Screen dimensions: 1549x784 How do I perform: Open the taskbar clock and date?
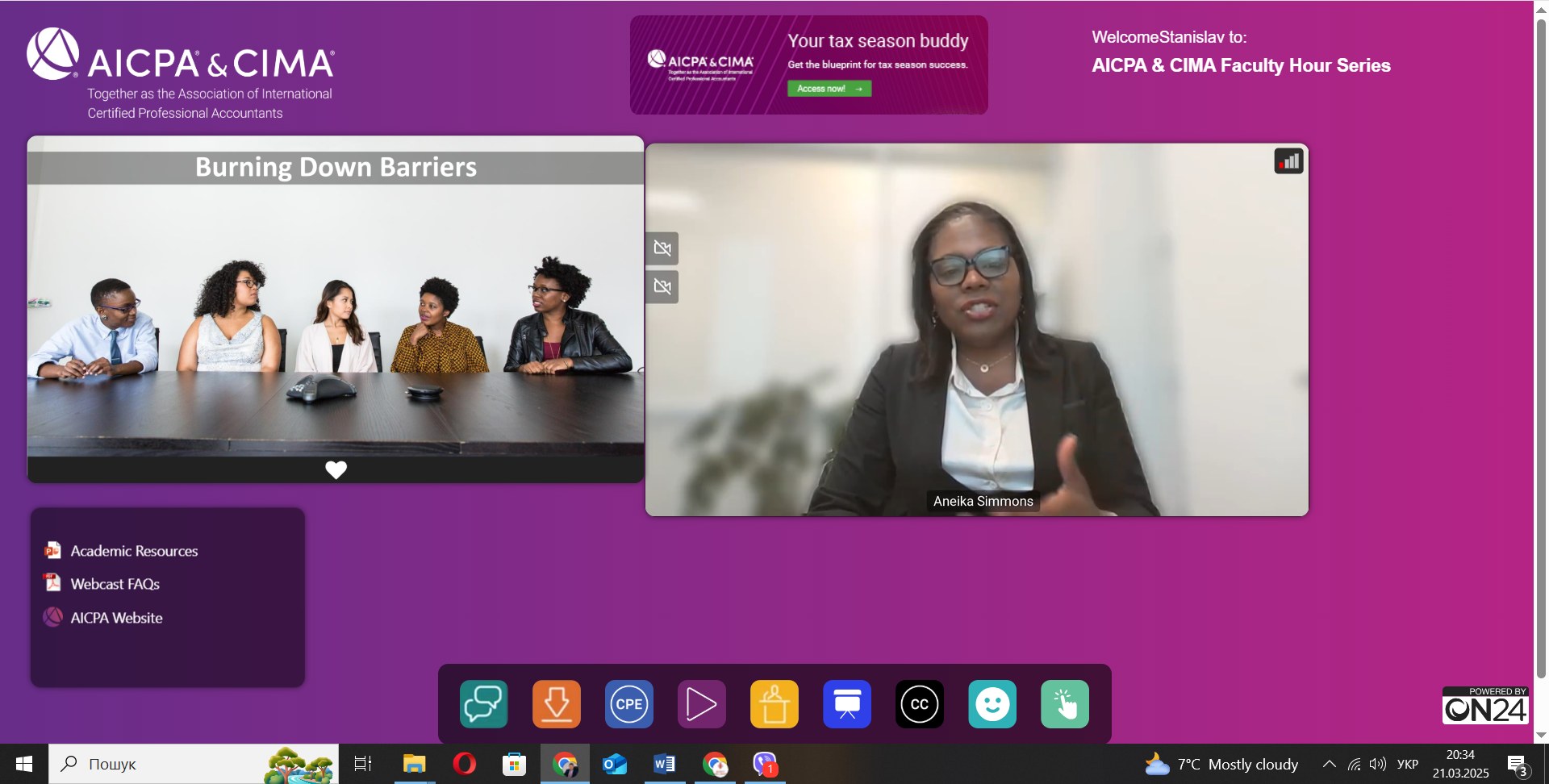[x=1461, y=764]
